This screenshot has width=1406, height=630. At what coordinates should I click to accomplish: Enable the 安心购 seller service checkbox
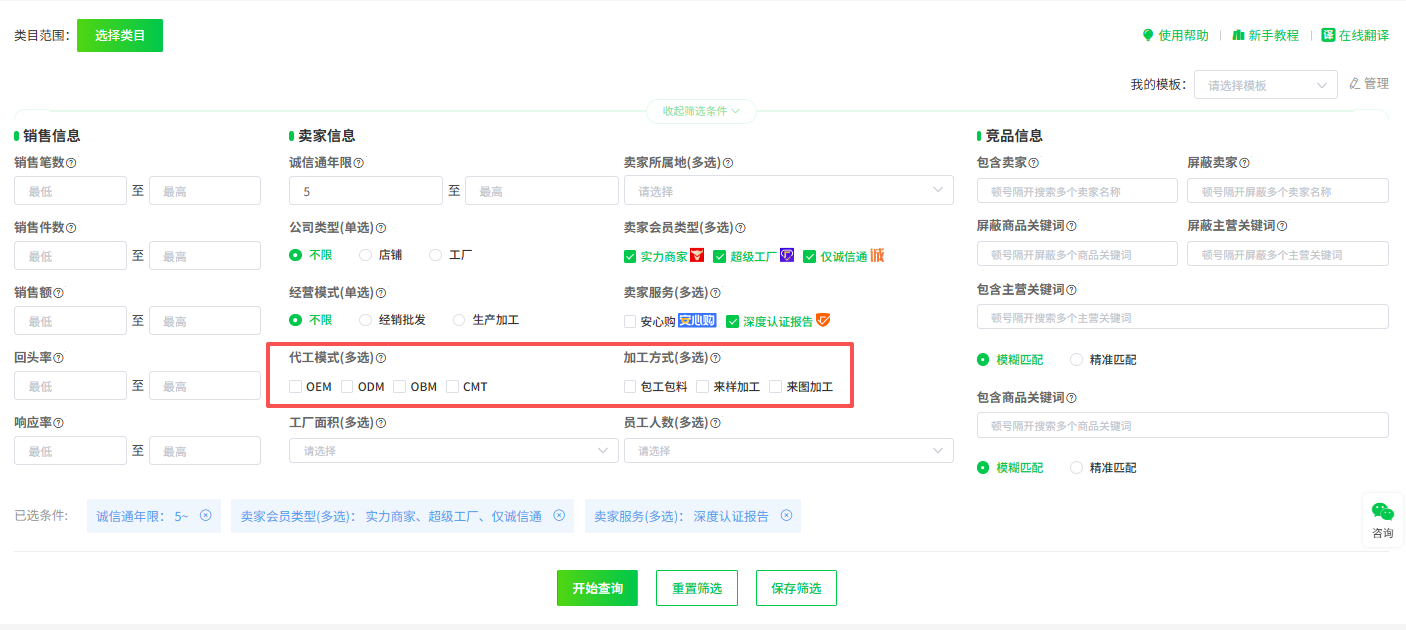(x=630, y=322)
